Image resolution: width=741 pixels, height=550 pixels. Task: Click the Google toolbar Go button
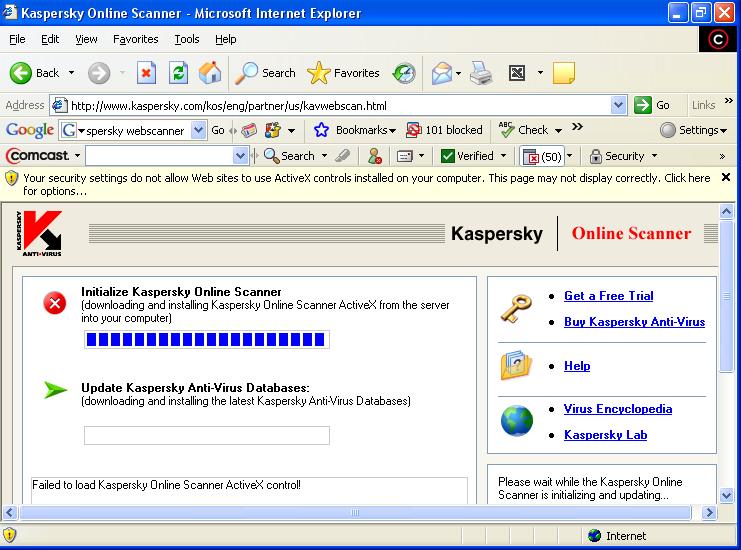tap(218, 130)
